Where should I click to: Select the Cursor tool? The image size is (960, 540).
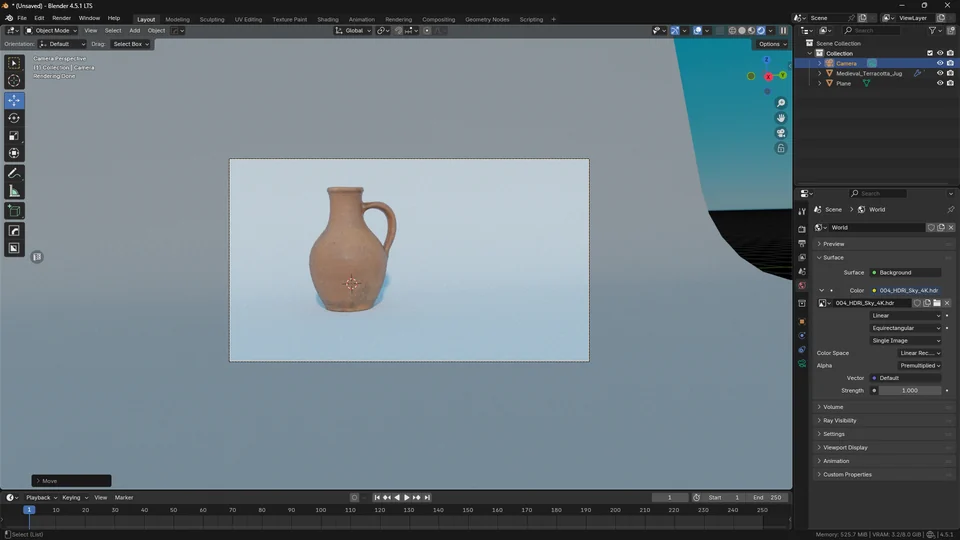click(14, 81)
